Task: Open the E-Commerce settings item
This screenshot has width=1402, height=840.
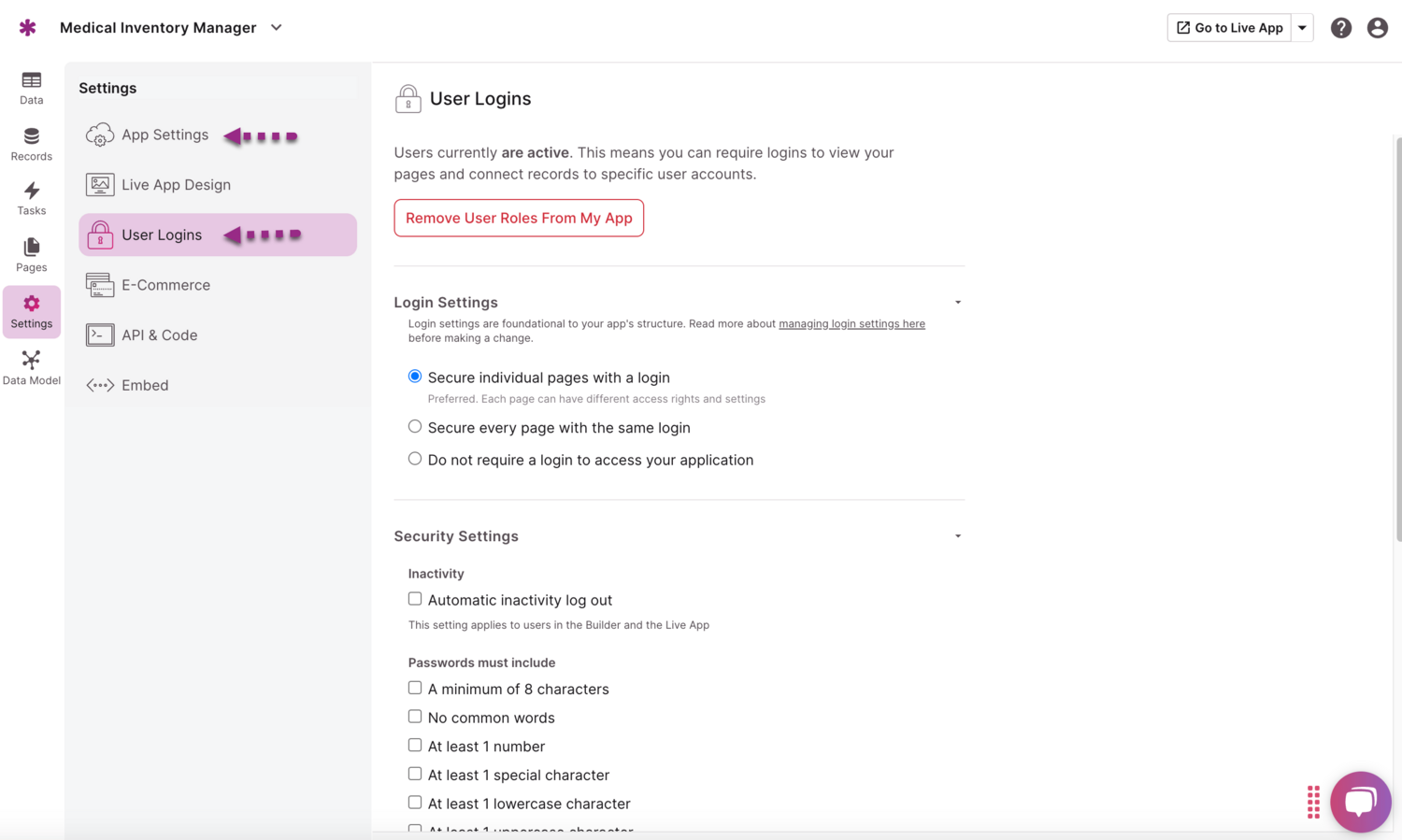Action: 165,285
